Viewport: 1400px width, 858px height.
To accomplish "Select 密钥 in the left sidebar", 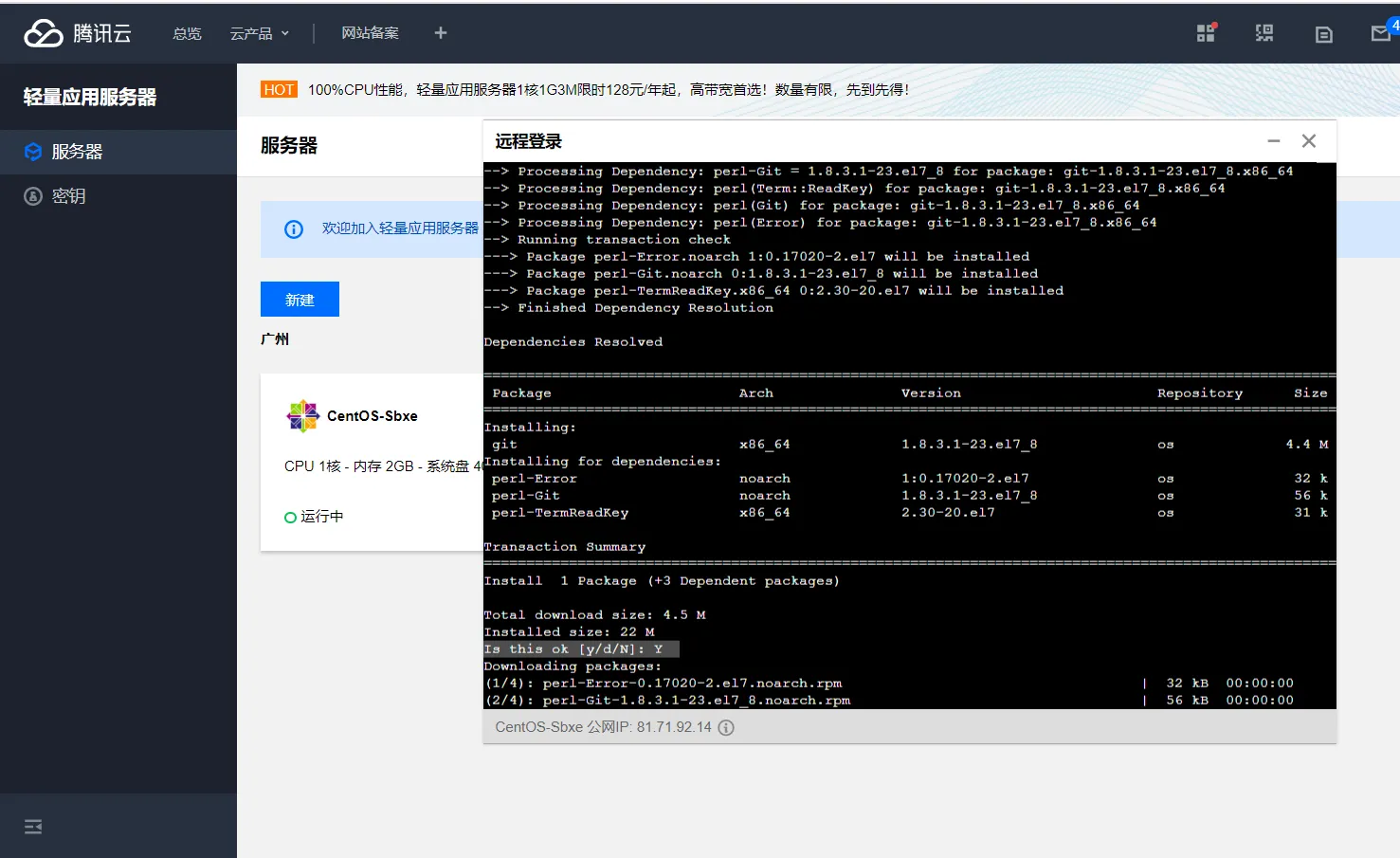I will (x=68, y=196).
